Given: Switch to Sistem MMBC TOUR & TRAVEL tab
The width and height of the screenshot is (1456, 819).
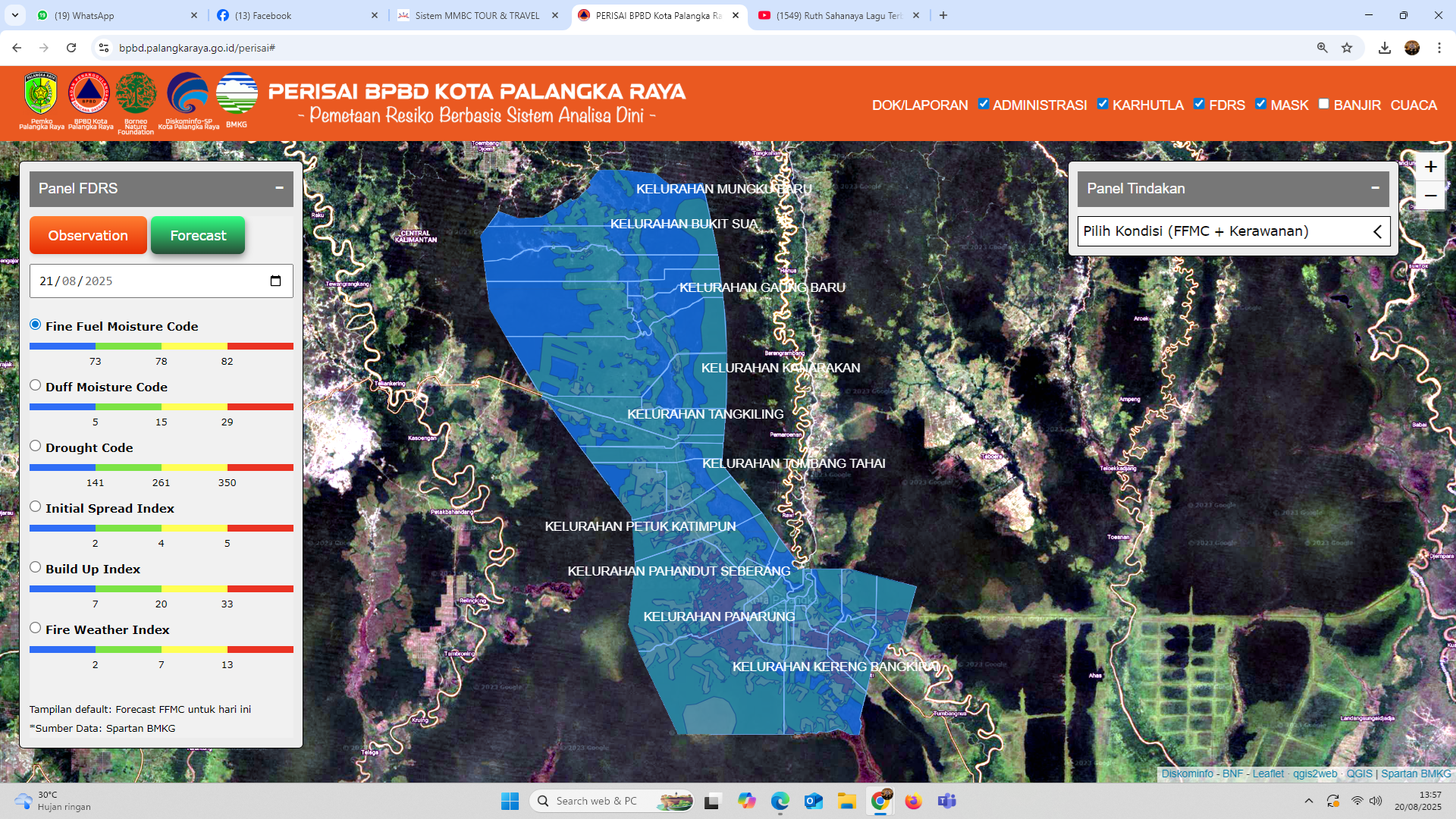Looking at the screenshot, I should point(479,15).
